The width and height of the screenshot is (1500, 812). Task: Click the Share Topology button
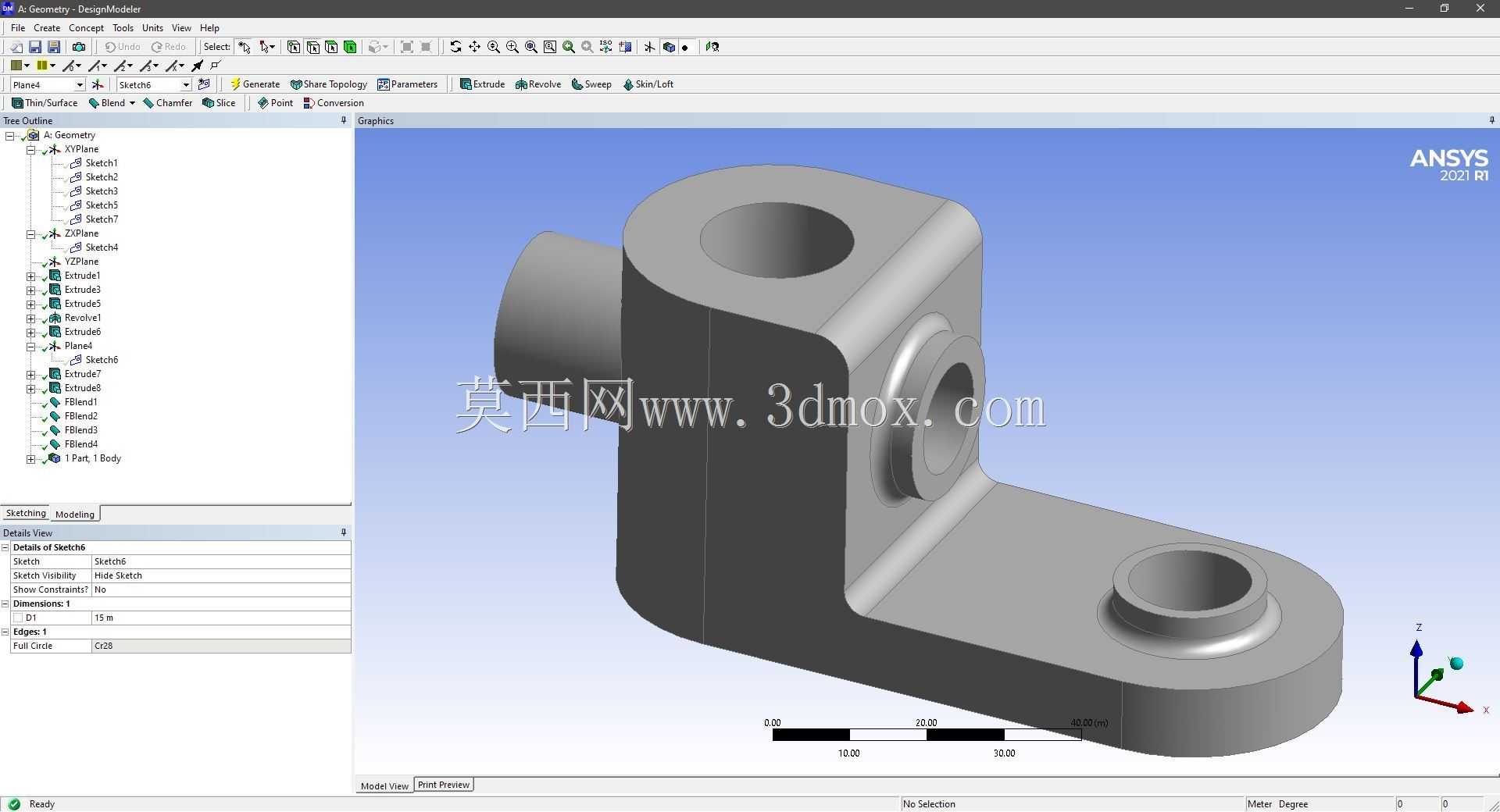pyautogui.click(x=328, y=84)
